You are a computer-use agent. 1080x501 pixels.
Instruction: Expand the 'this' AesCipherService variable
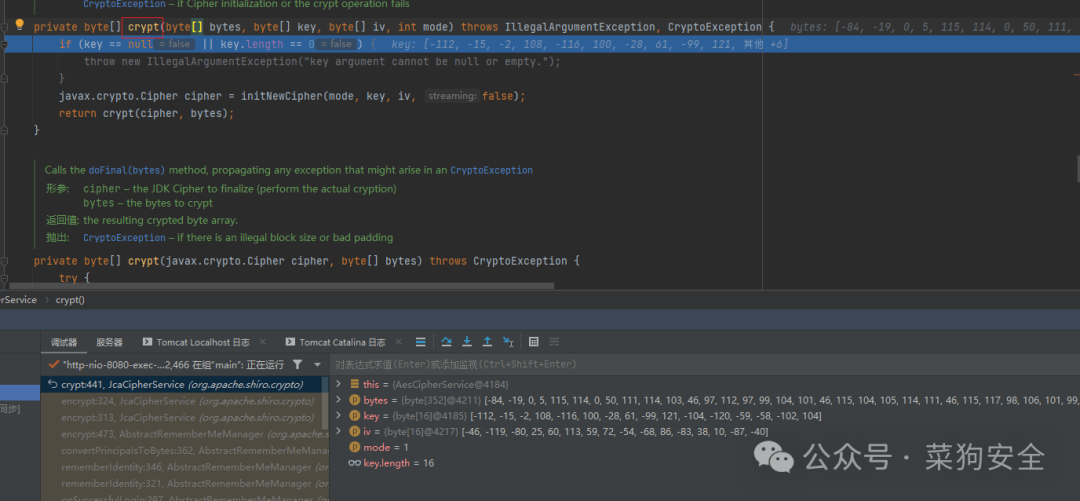pyautogui.click(x=338, y=384)
